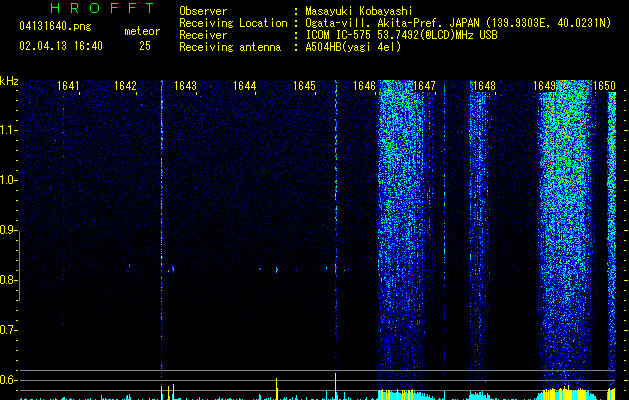
Task: Click the 0.7 kHz axis label
Action: point(8,330)
